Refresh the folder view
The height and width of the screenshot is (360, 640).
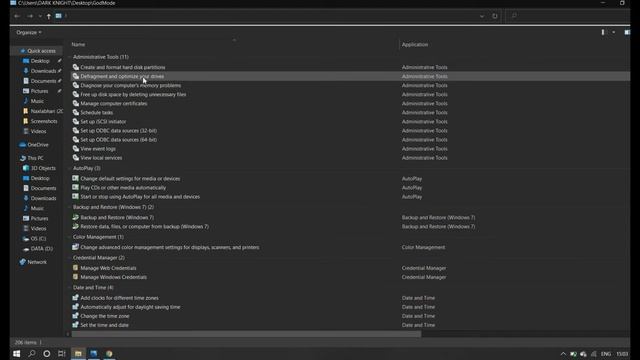(x=495, y=16)
